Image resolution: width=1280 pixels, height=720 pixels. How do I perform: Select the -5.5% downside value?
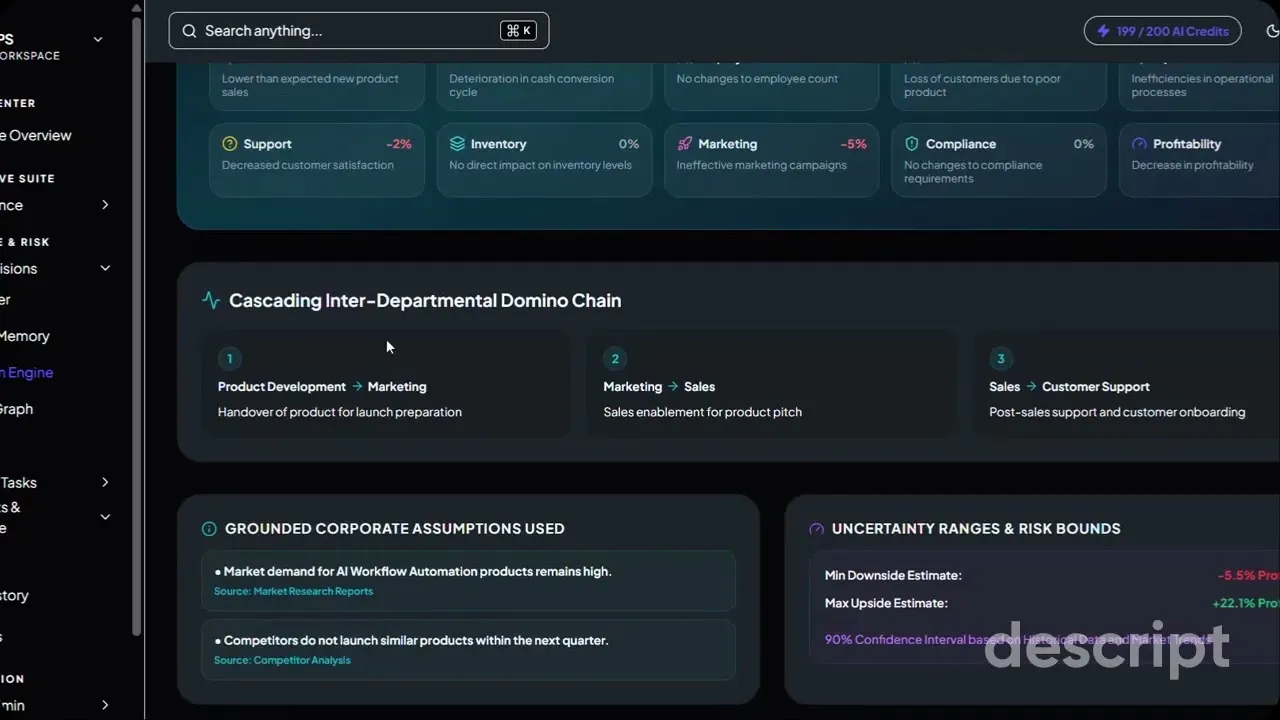1248,575
